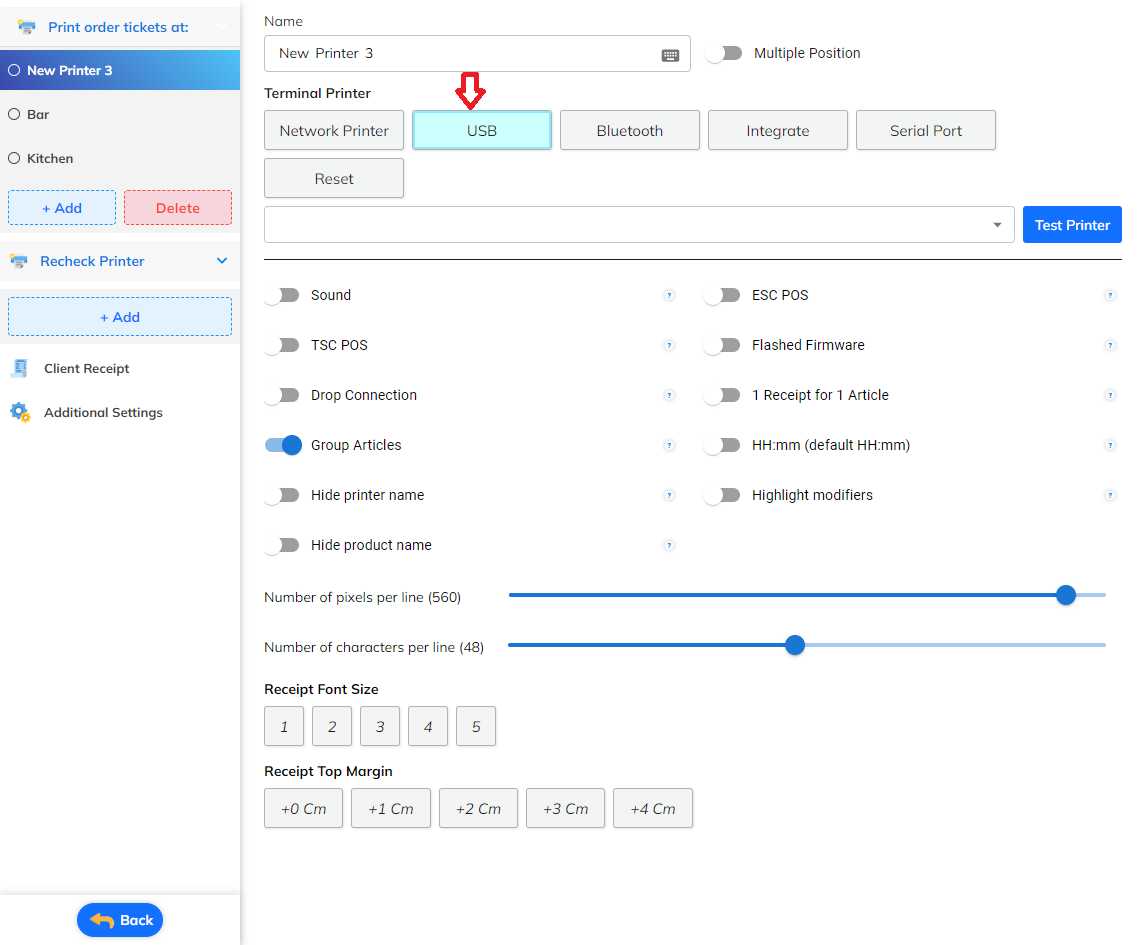
Task: Set receipt font size to 4
Action: 428,726
